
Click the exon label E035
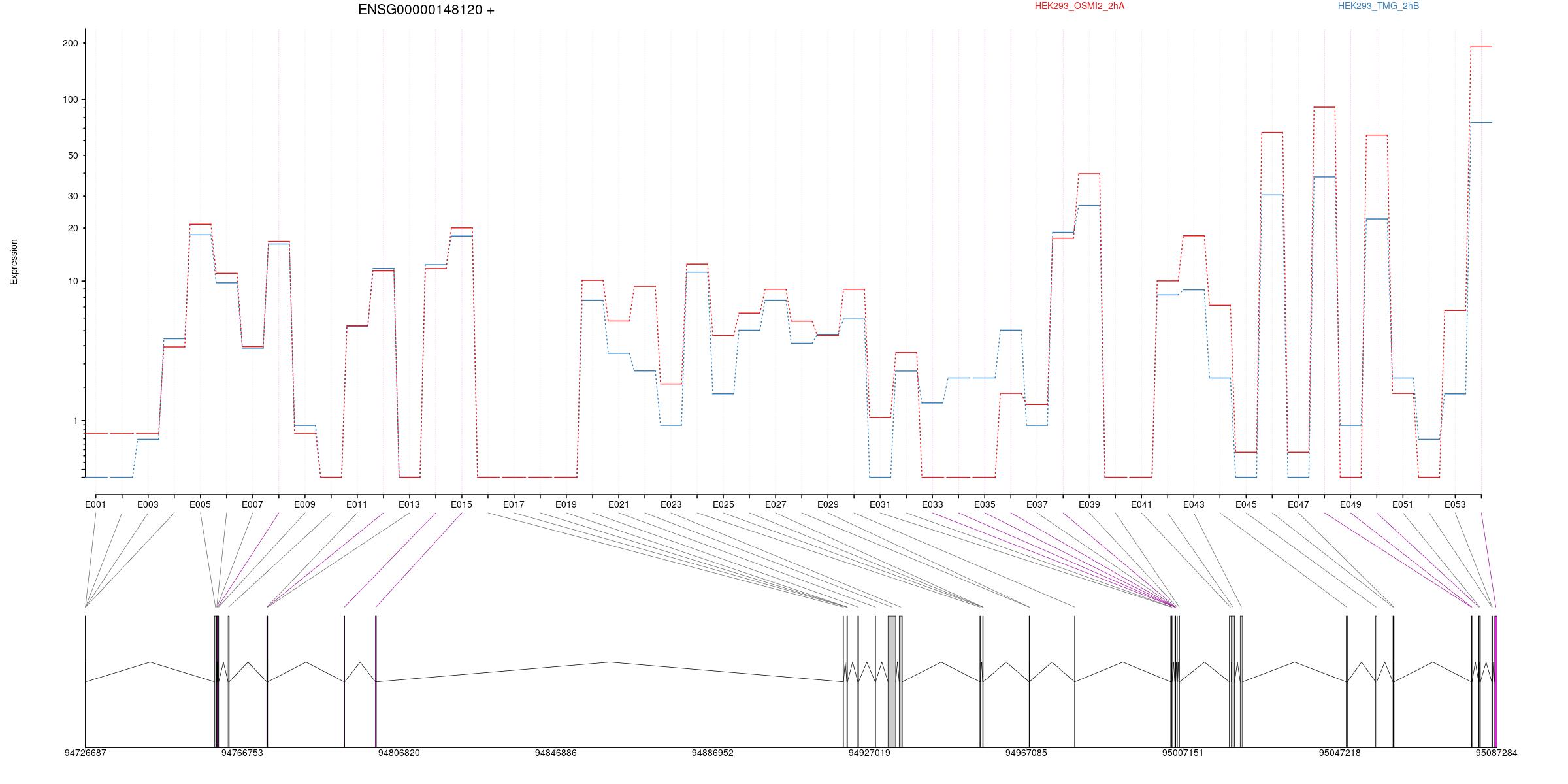pos(985,504)
